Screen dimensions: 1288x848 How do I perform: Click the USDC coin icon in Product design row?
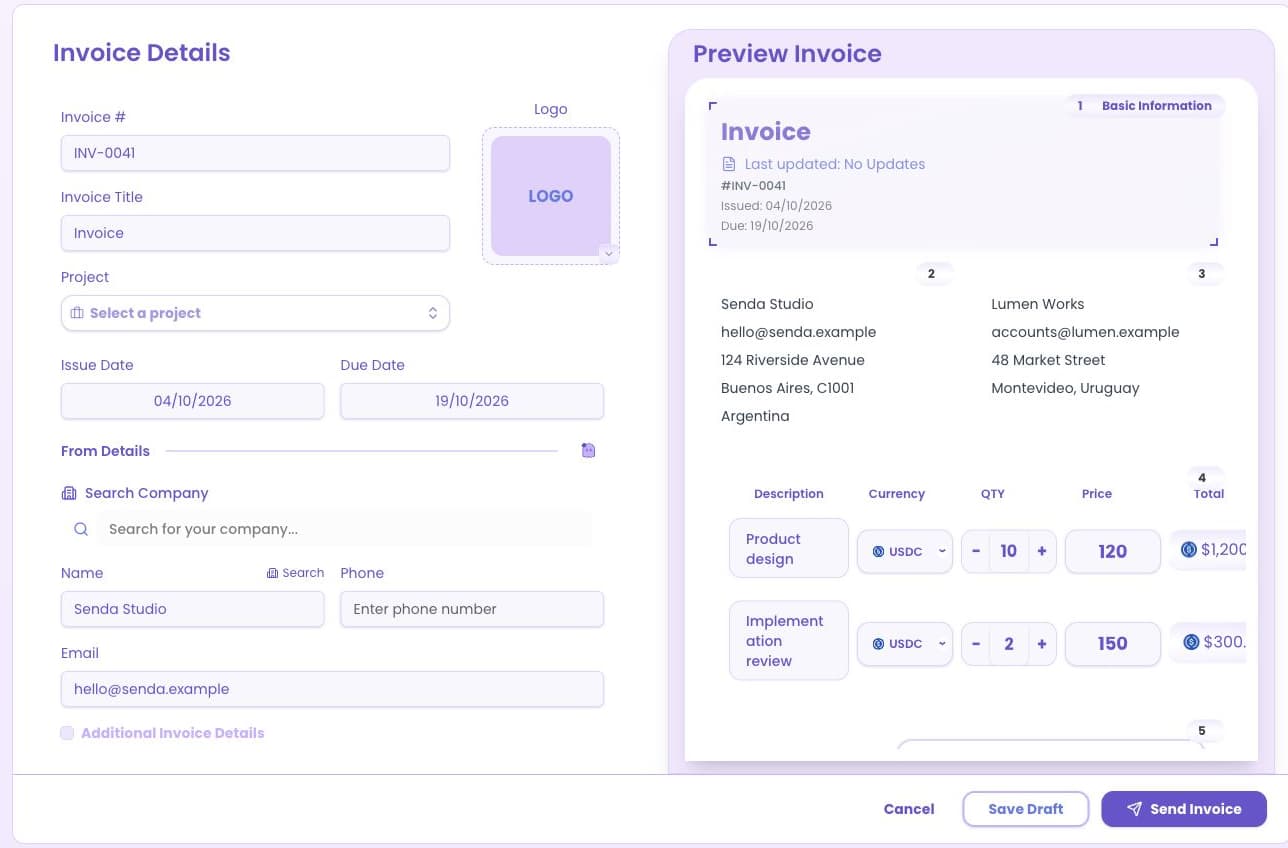pyautogui.click(x=878, y=552)
